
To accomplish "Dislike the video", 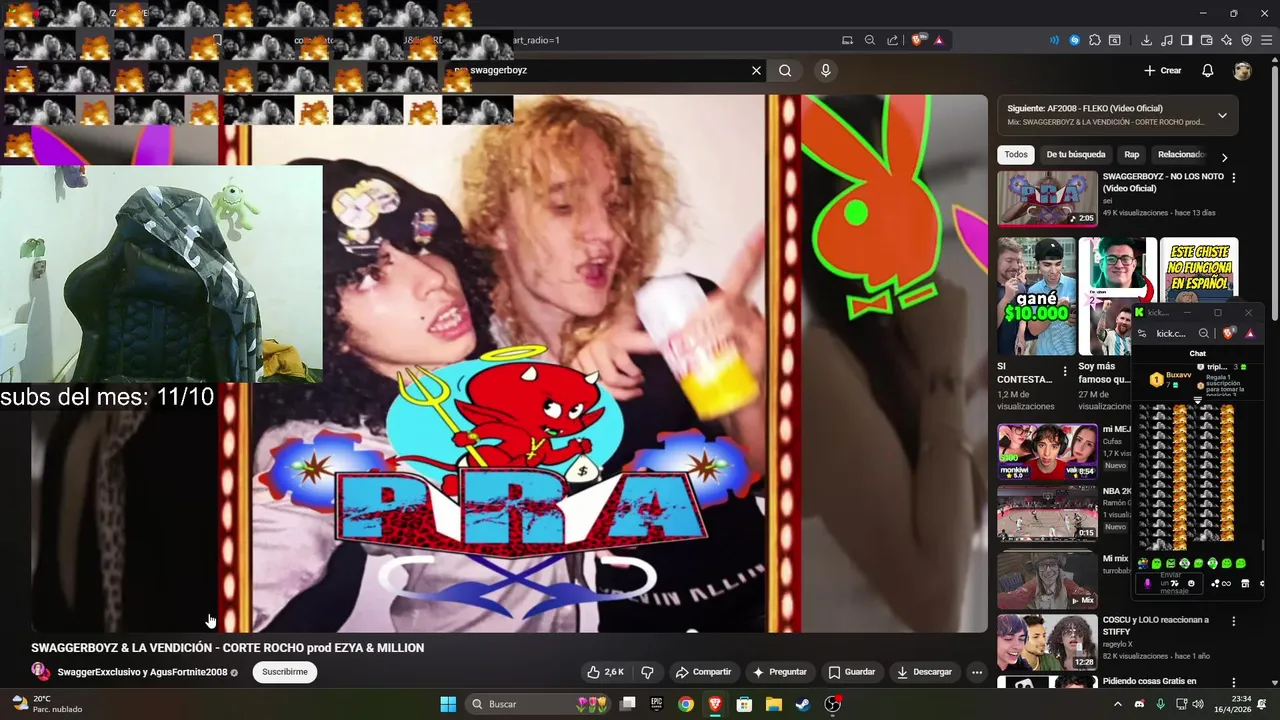I will point(647,672).
